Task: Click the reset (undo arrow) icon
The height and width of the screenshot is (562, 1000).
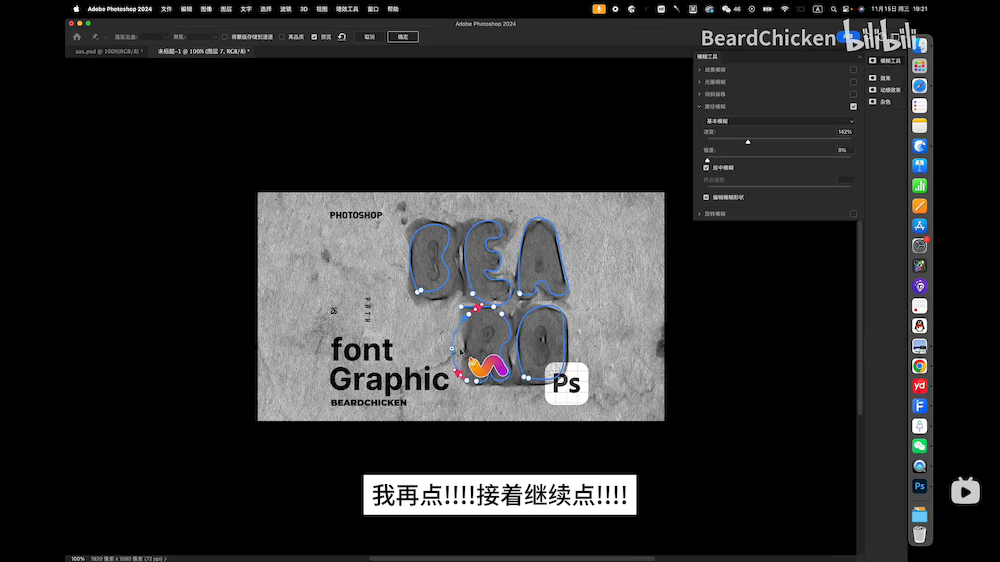Action: [342, 37]
